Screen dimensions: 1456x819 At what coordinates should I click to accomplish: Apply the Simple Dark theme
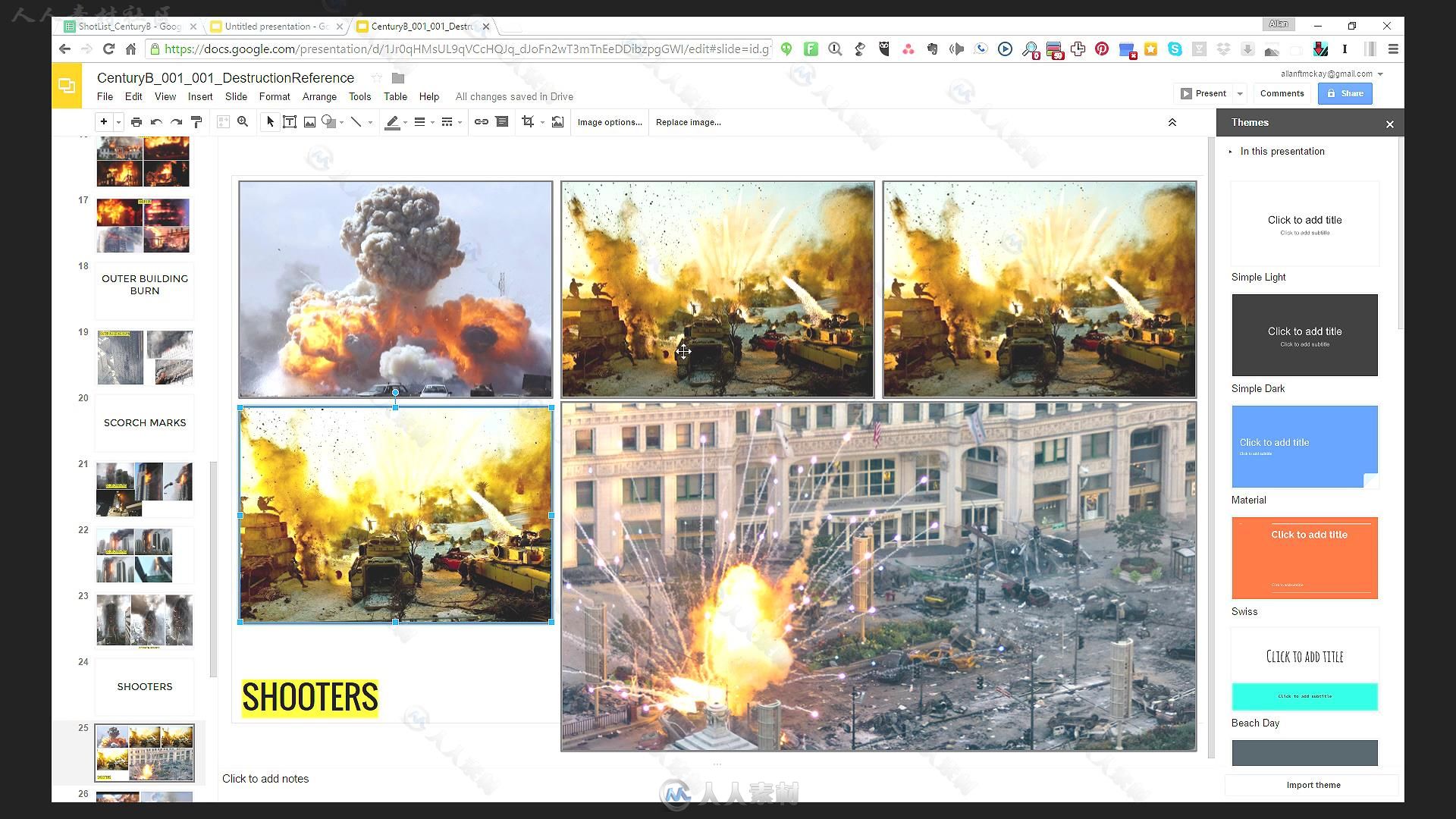point(1304,335)
